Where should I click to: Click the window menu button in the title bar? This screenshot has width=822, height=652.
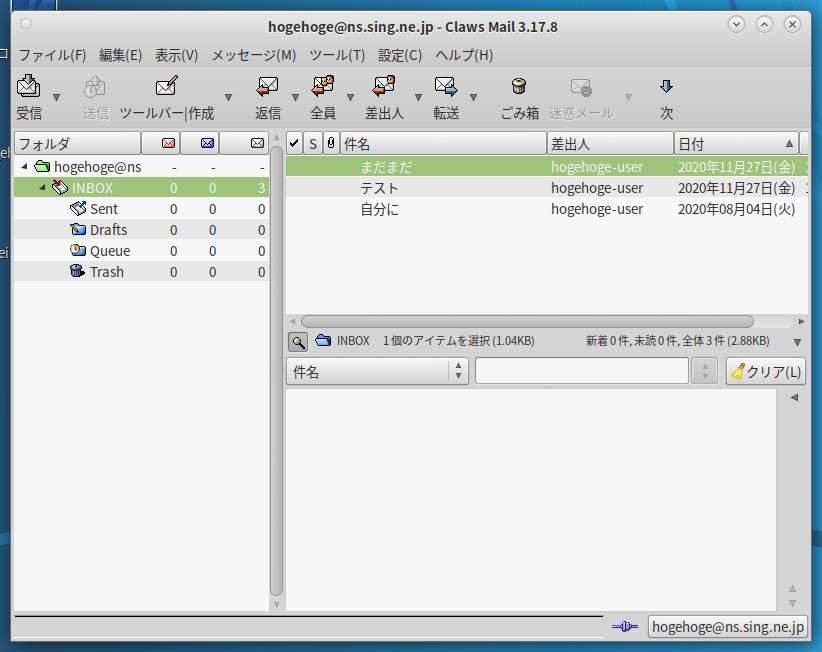point(26,24)
